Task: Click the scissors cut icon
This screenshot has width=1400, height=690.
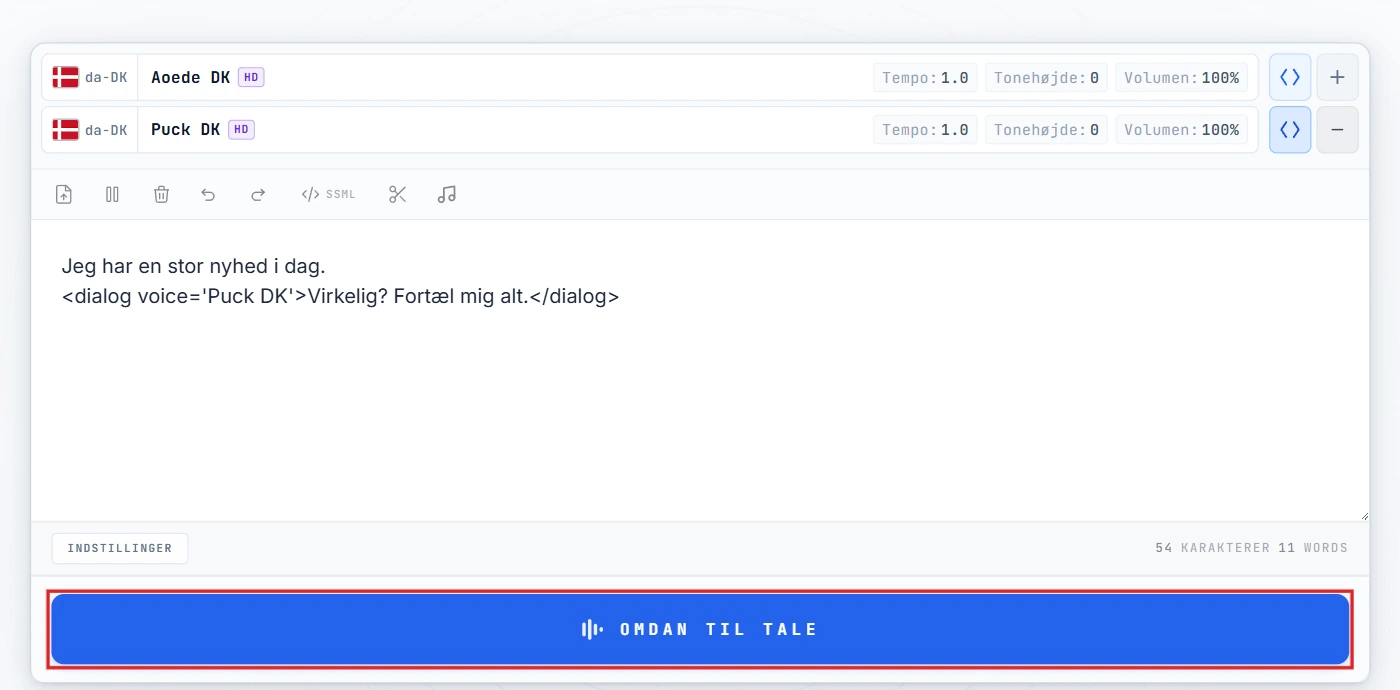Action: (398, 195)
